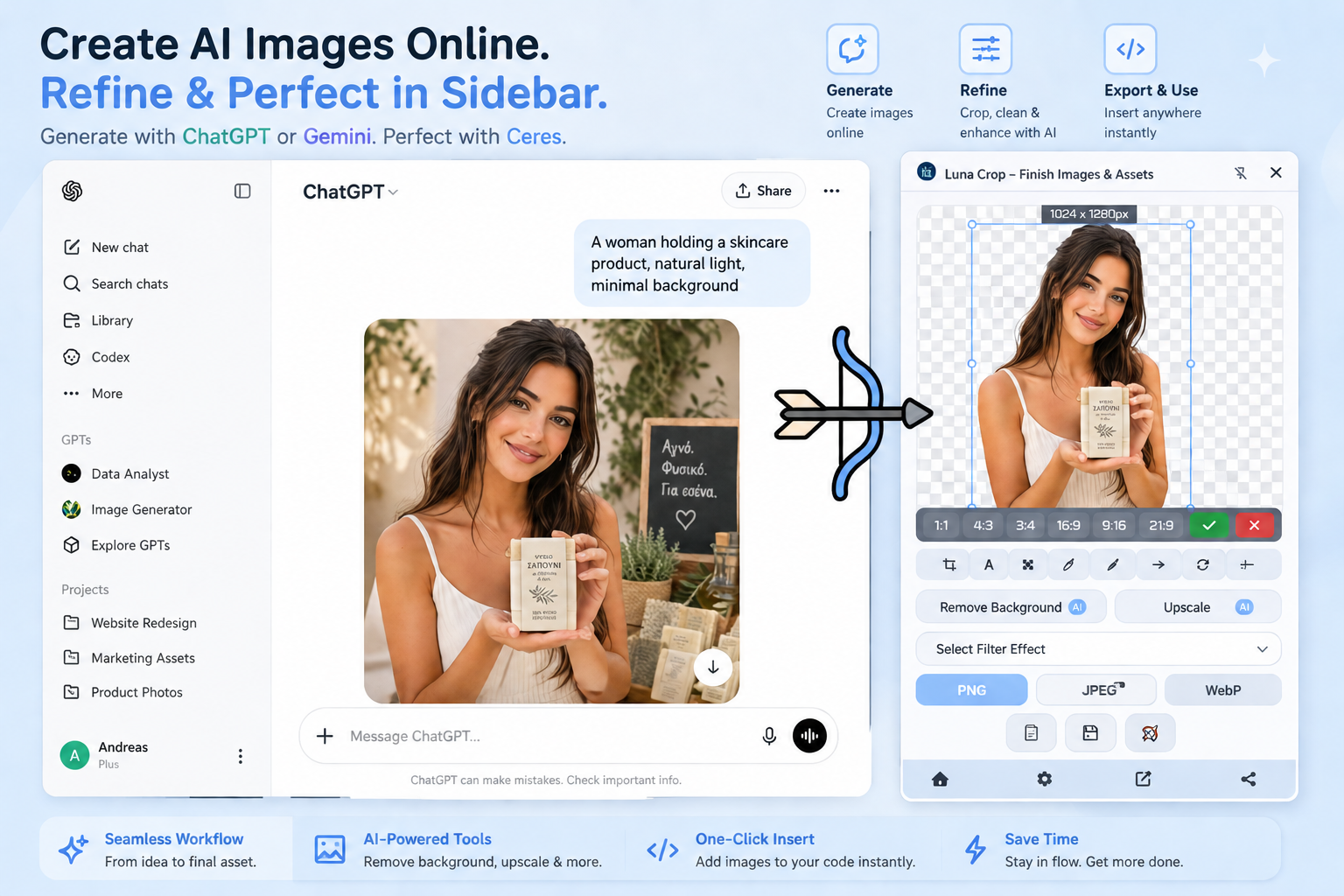Image resolution: width=1344 pixels, height=896 pixels.
Task: Select the crop tool in Luna Crop
Action: [x=949, y=565]
